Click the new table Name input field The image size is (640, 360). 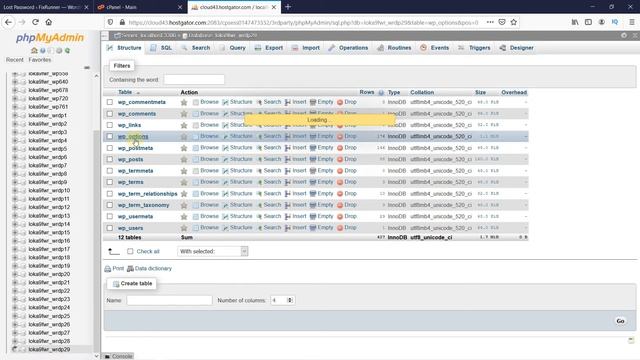coord(169,300)
